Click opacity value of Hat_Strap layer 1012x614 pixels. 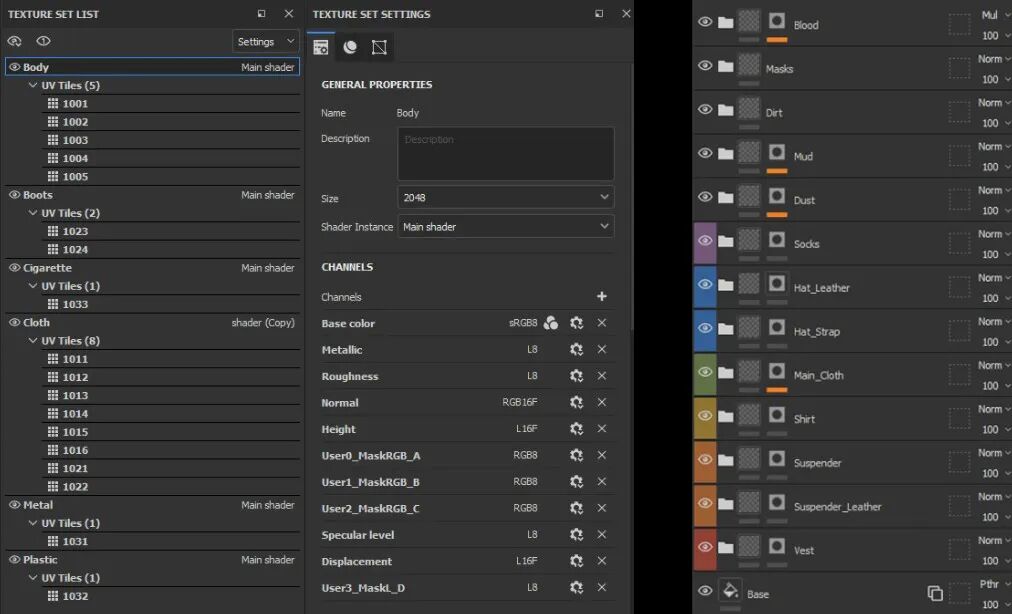click(x=990, y=342)
